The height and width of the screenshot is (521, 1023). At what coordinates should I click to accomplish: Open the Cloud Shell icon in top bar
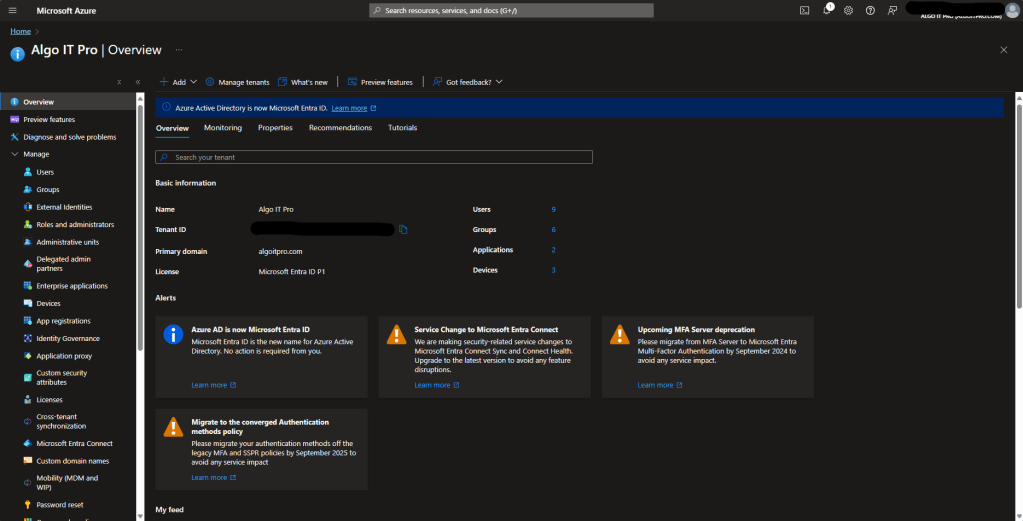(804, 10)
